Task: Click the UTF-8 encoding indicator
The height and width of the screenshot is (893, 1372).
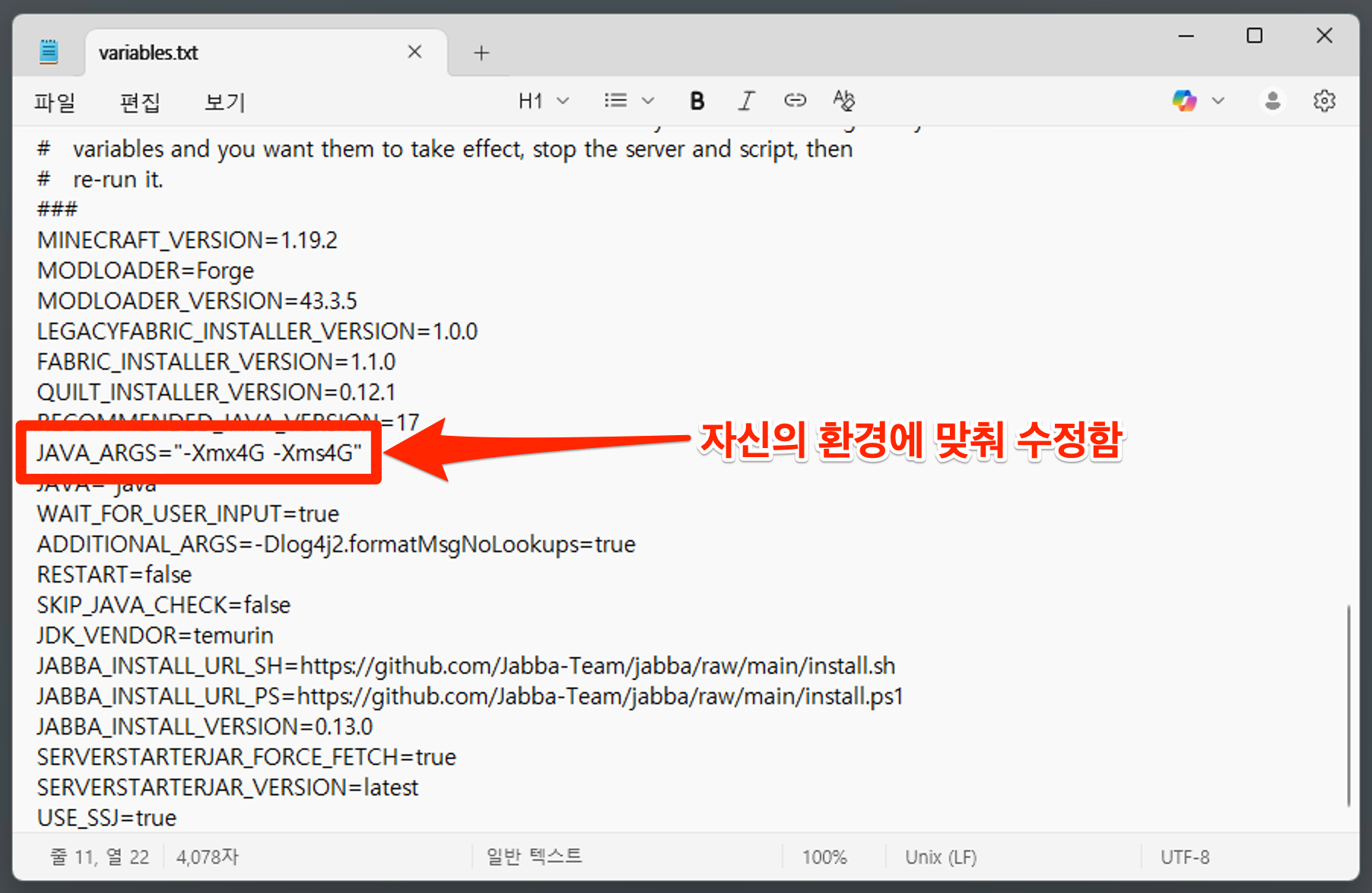Action: click(1185, 857)
